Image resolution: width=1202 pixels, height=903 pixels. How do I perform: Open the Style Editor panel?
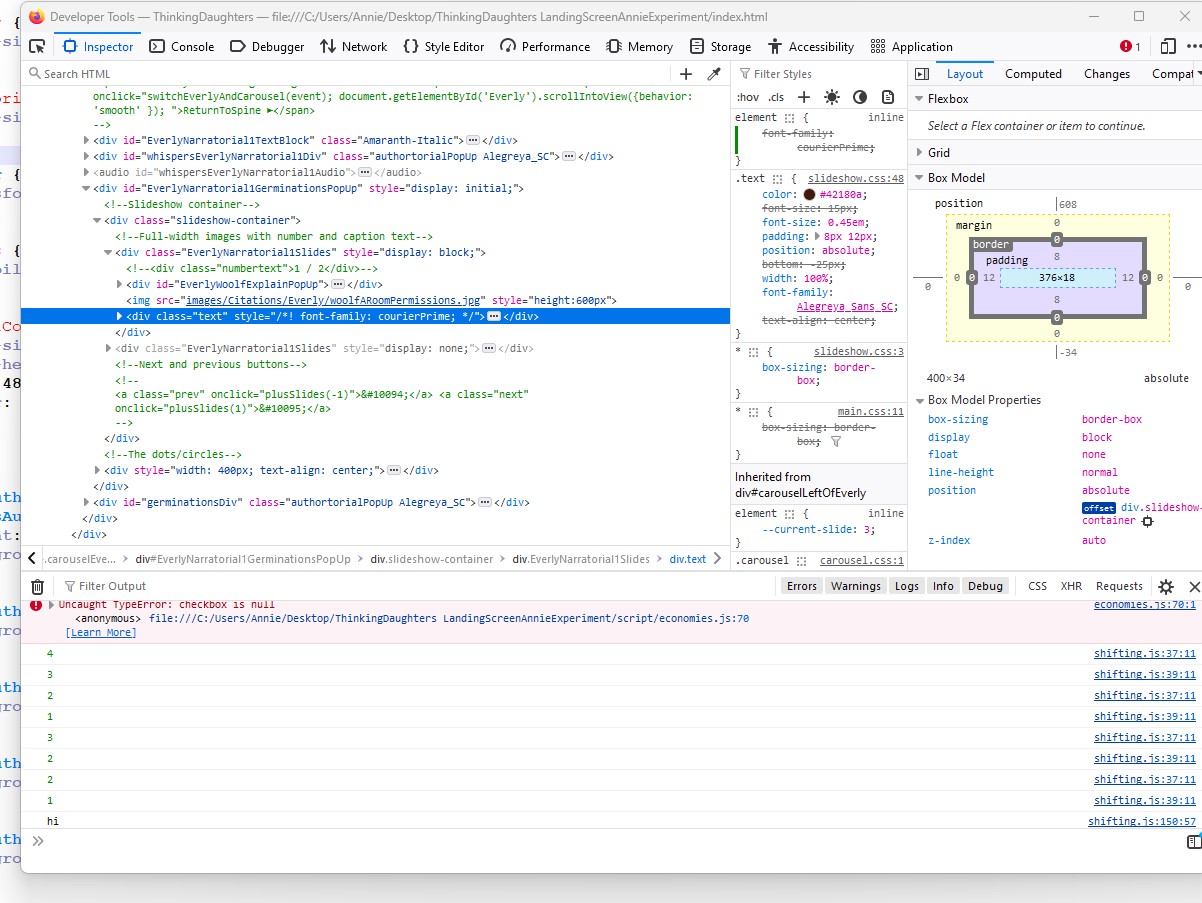point(444,46)
